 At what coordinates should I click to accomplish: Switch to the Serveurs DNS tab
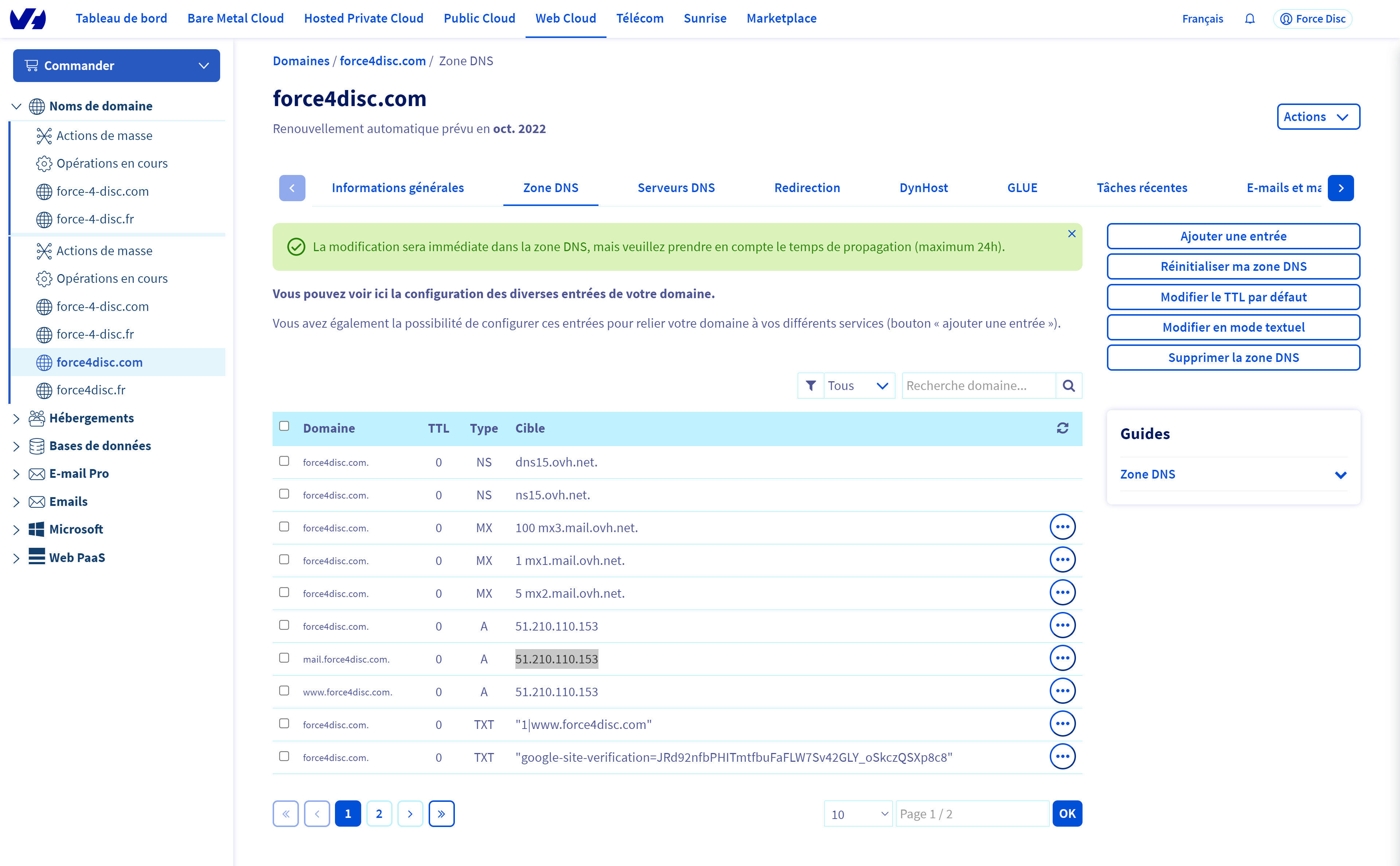coord(676,188)
